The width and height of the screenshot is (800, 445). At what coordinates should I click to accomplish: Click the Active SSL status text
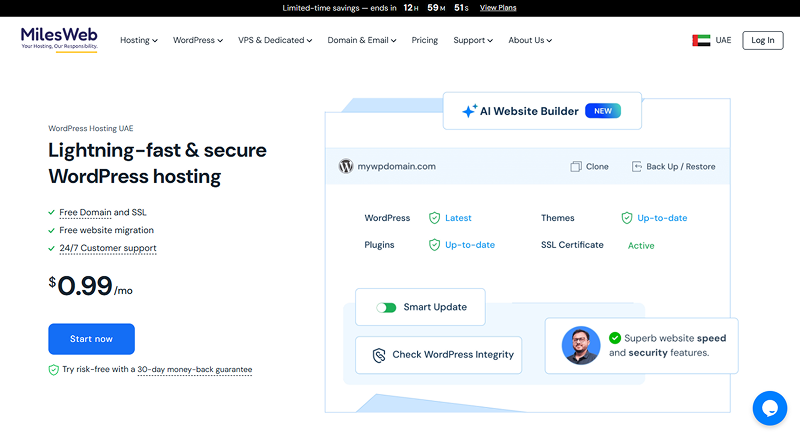click(x=641, y=245)
